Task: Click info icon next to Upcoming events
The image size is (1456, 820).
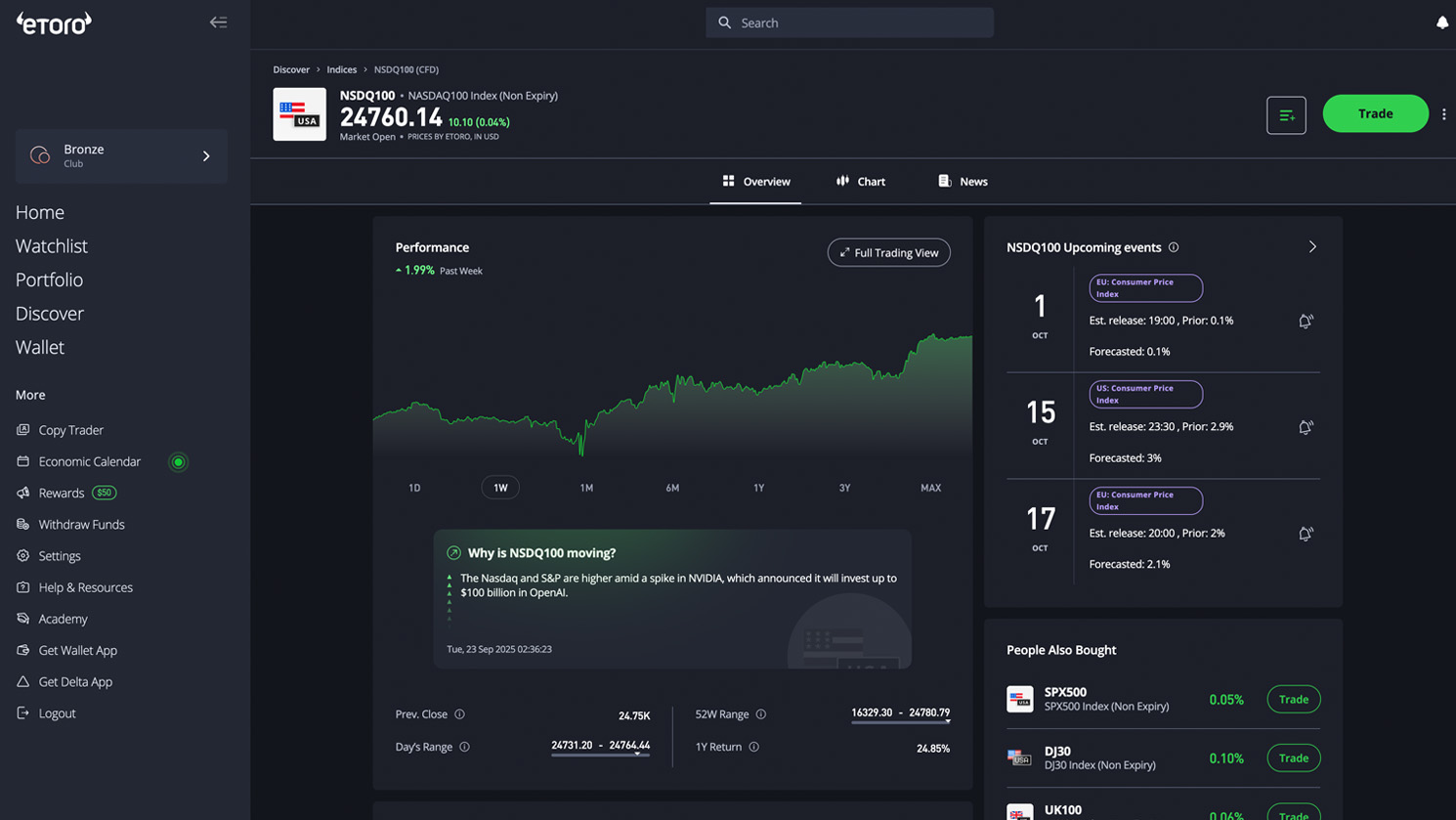Action: pyautogui.click(x=1174, y=247)
